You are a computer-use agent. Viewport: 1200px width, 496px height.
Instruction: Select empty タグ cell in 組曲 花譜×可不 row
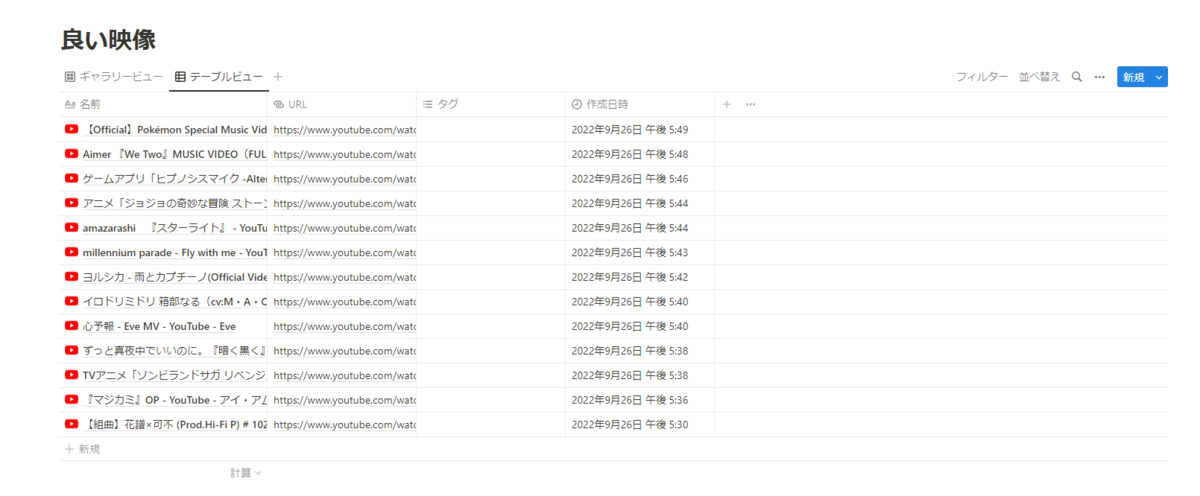pyautogui.click(x=491, y=424)
